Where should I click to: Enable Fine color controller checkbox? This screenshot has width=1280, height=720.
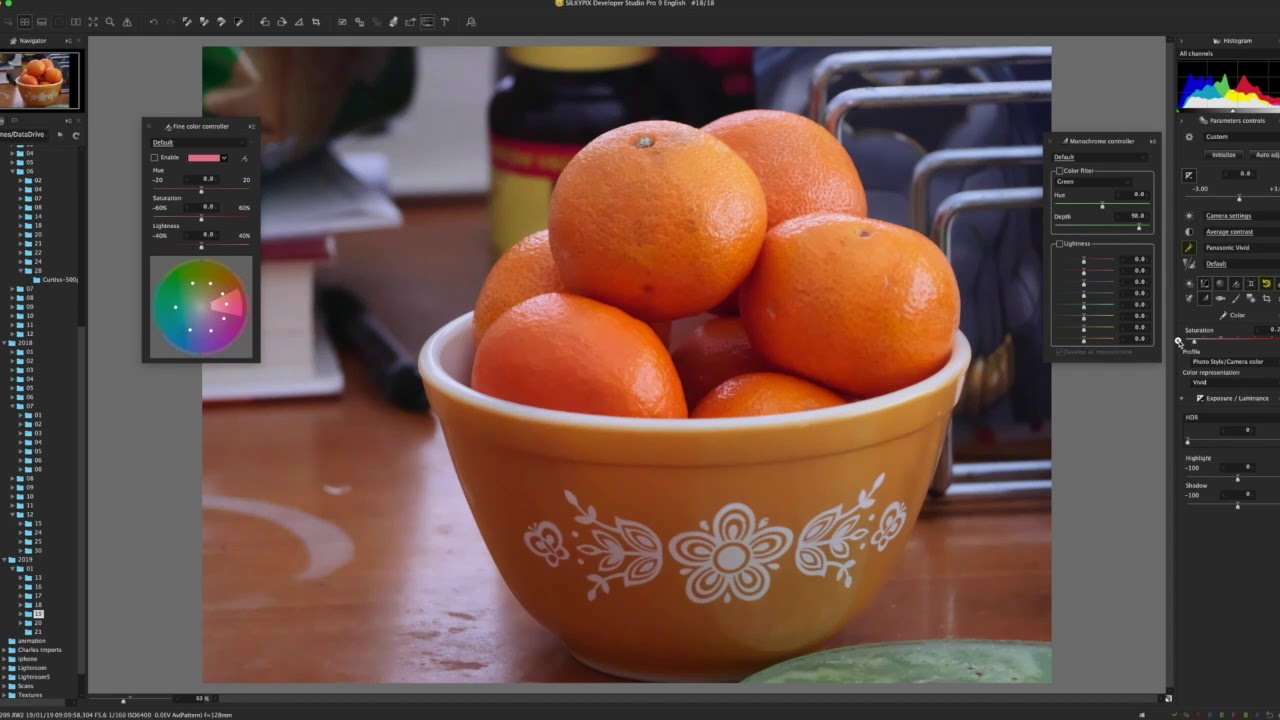[x=154, y=158]
